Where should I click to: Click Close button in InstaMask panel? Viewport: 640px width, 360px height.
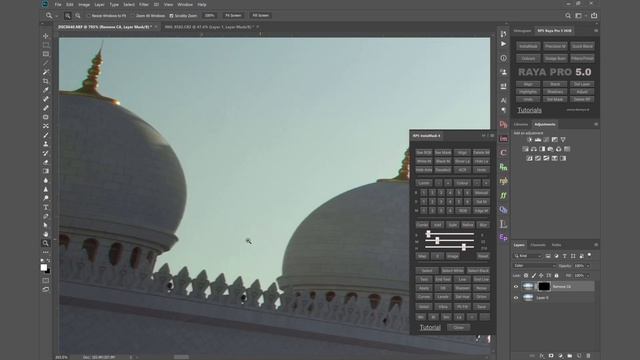(458, 327)
